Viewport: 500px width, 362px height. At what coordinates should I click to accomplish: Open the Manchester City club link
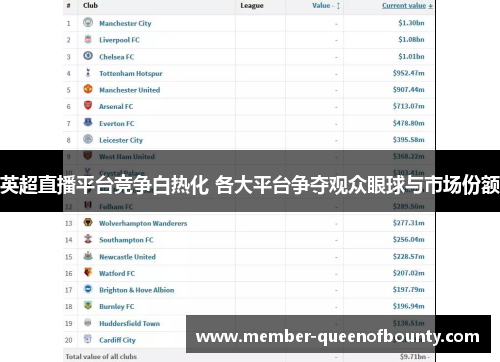point(125,23)
